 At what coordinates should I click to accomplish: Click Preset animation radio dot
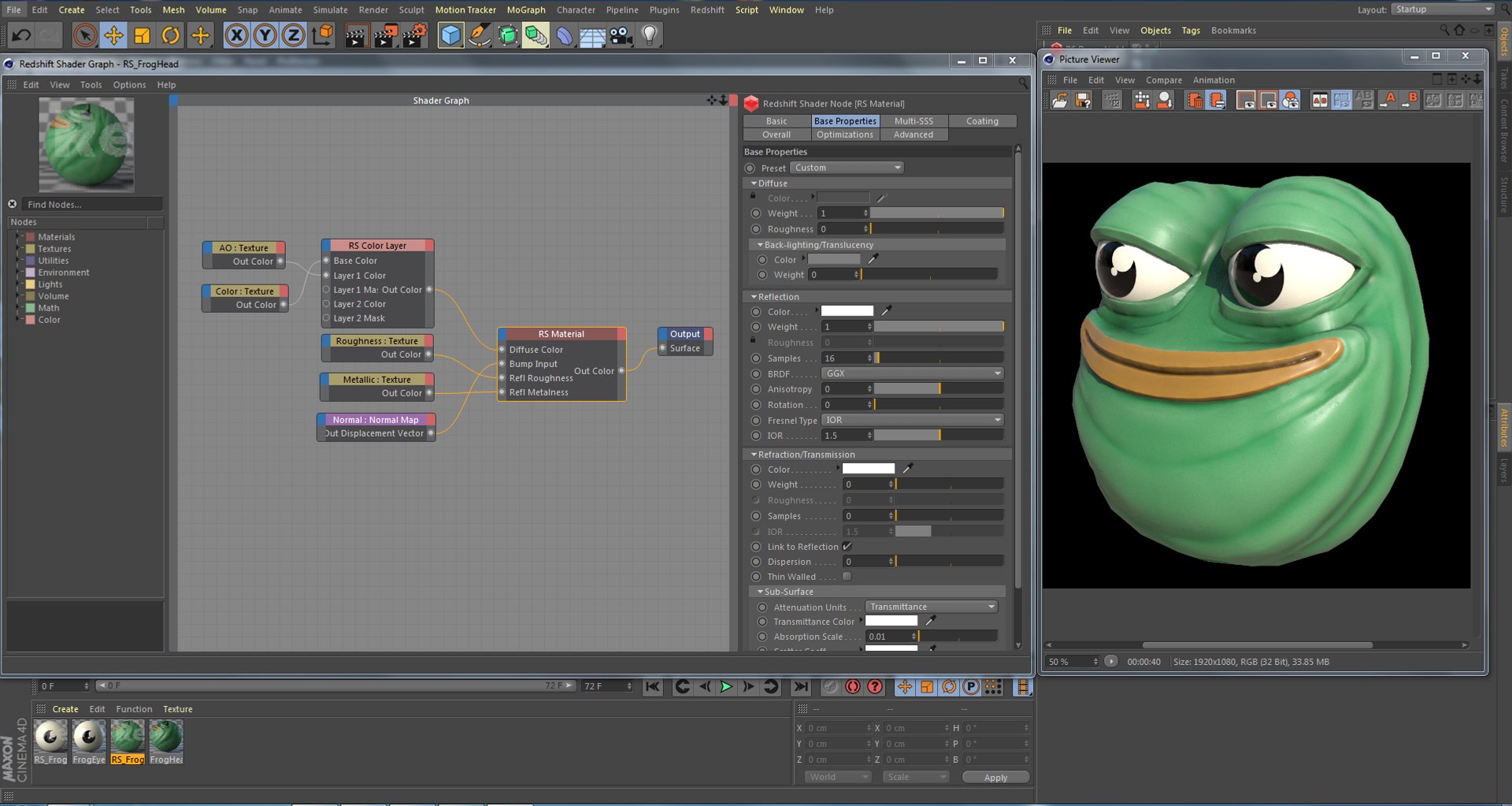pos(750,168)
